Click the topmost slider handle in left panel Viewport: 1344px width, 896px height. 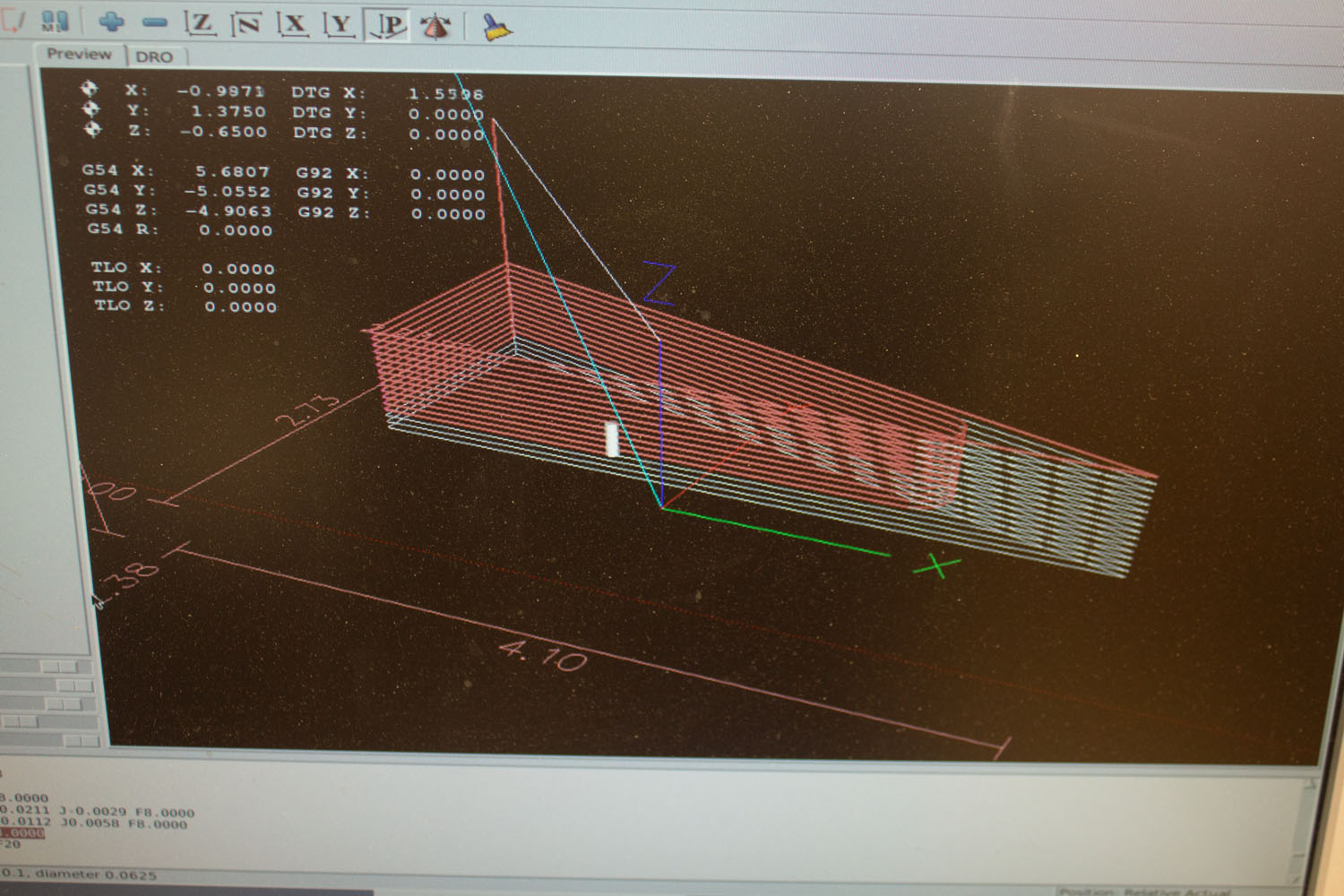pos(58,667)
